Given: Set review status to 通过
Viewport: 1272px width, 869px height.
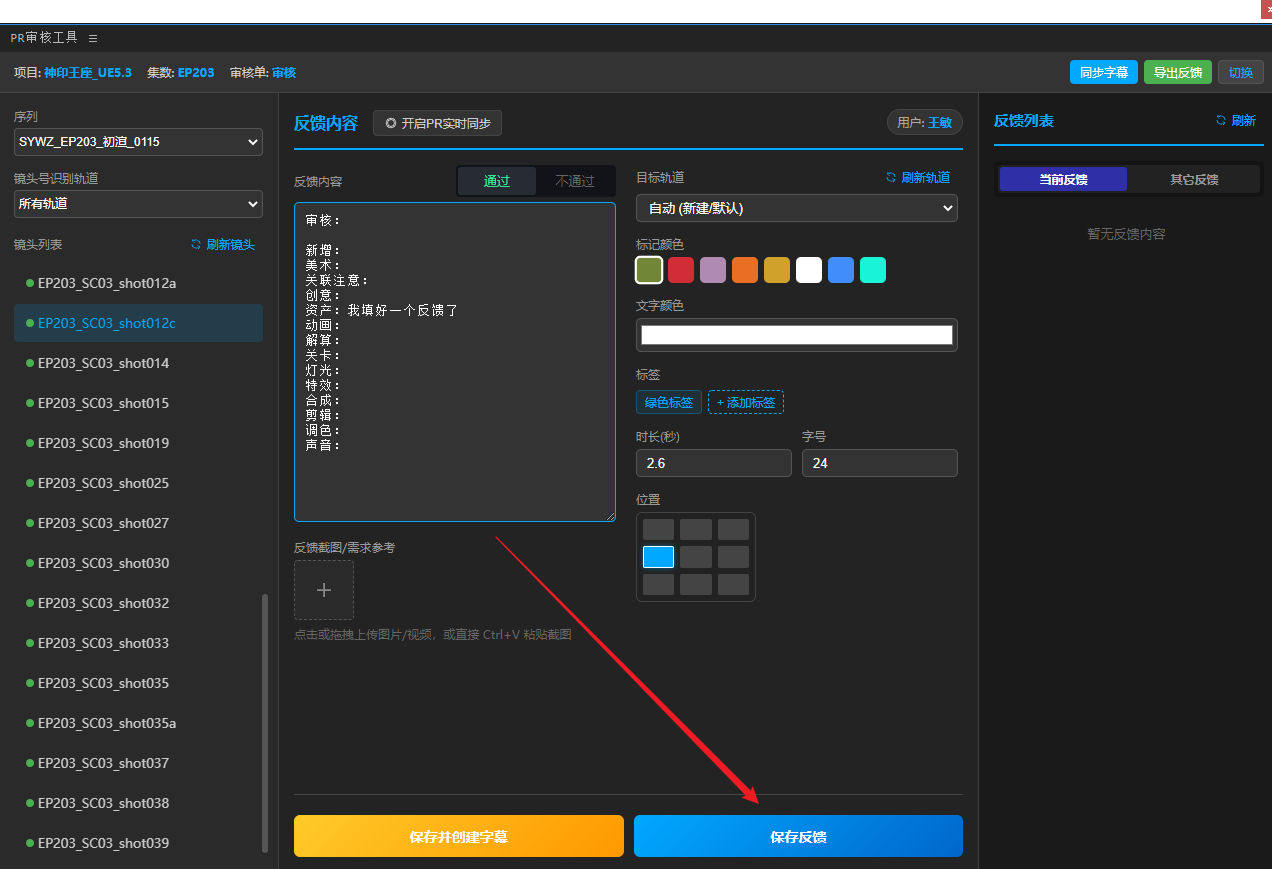Looking at the screenshot, I should coord(497,181).
